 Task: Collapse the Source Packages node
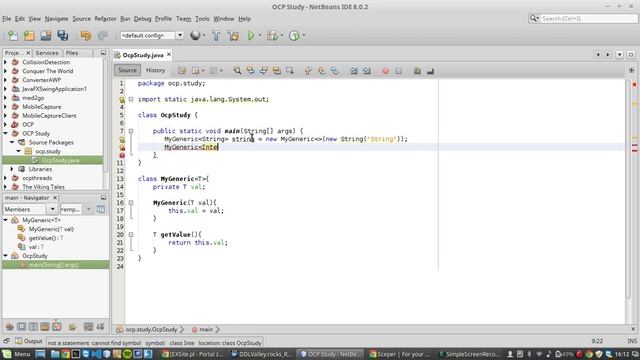click(12, 142)
